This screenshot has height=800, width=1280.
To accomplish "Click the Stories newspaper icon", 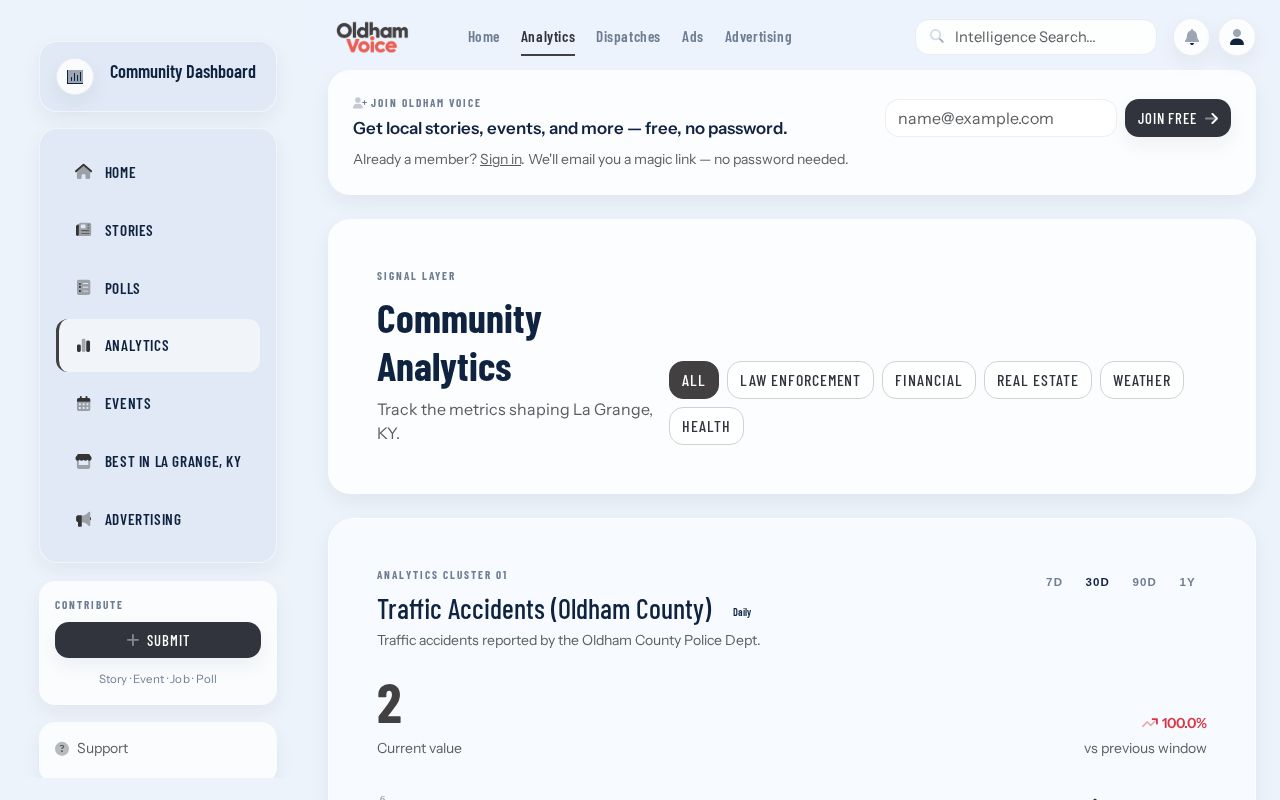I will point(83,230).
